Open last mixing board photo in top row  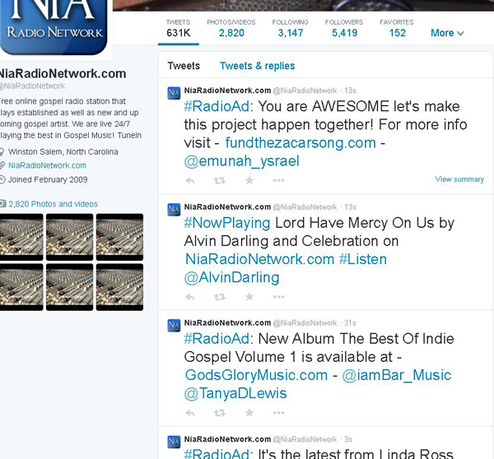pos(120,237)
